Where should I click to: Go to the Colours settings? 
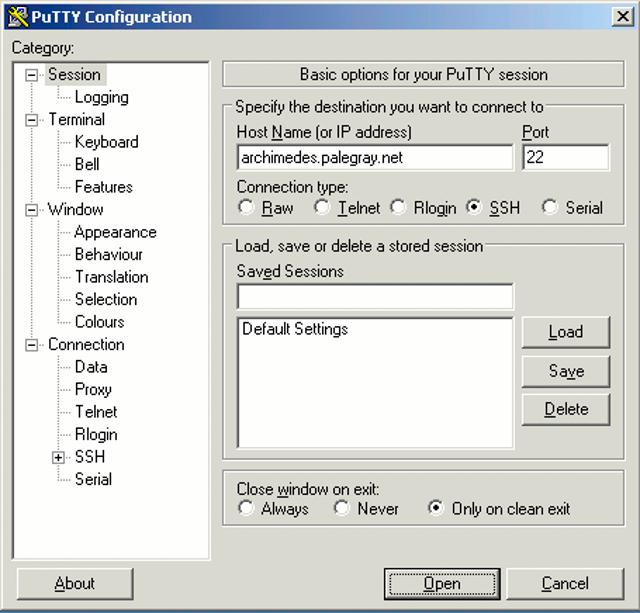coord(99,322)
